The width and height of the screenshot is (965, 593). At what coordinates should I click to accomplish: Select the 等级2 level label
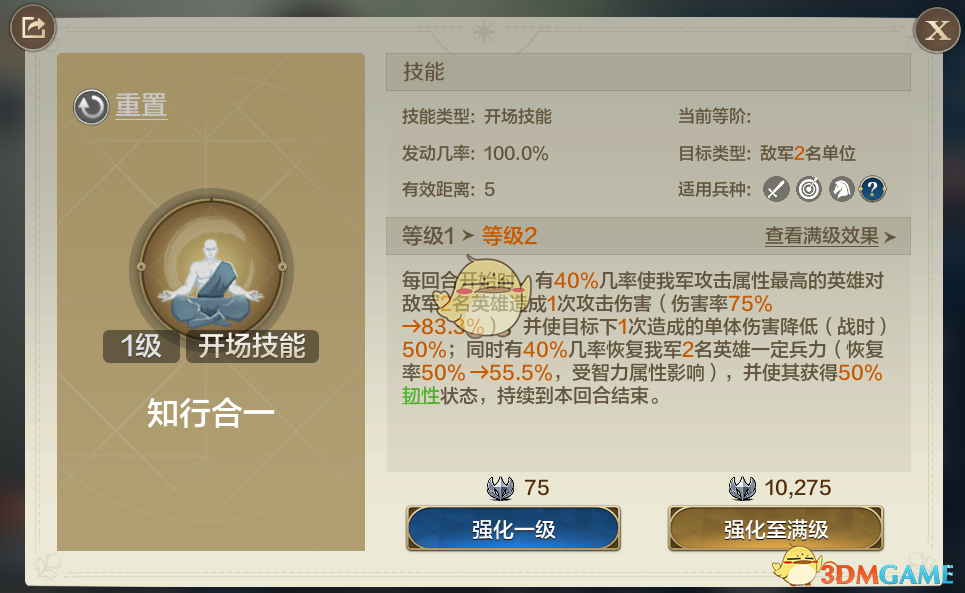coord(510,236)
